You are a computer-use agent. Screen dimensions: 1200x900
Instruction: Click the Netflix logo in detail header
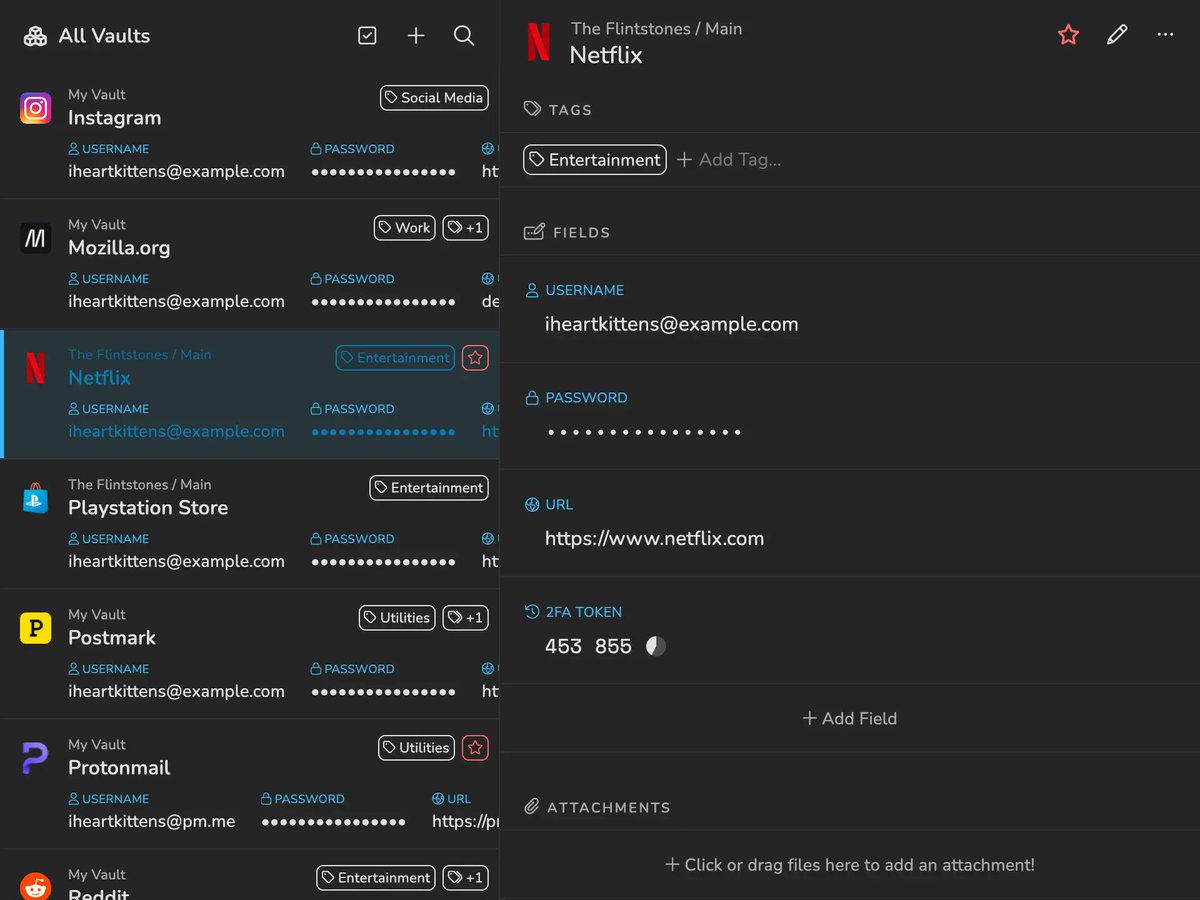pyautogui.click(x=538, y=42)
